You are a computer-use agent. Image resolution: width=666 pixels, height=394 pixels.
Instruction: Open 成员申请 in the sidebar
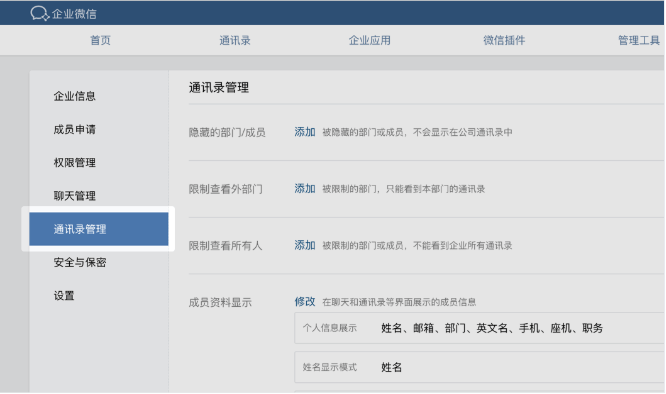pos(75,129)
